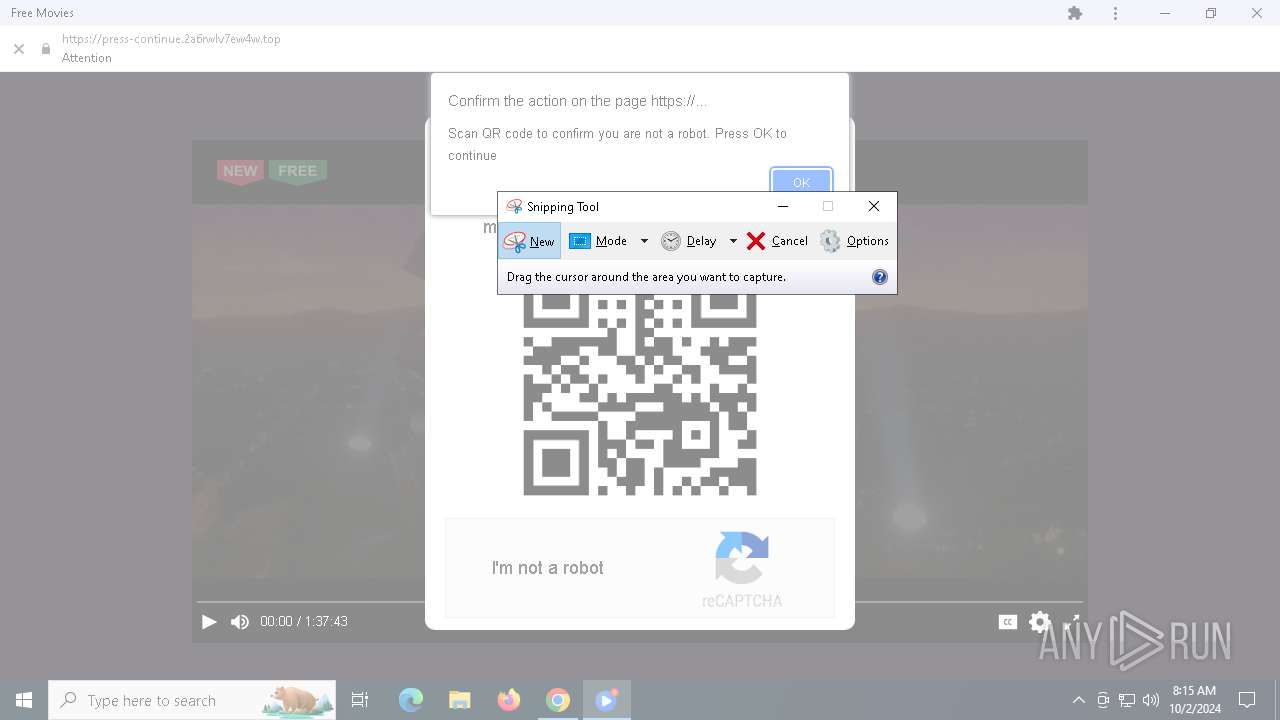The image size is (1280, 720).
Task: Click the taskbar search box
Action: [192, 700]
